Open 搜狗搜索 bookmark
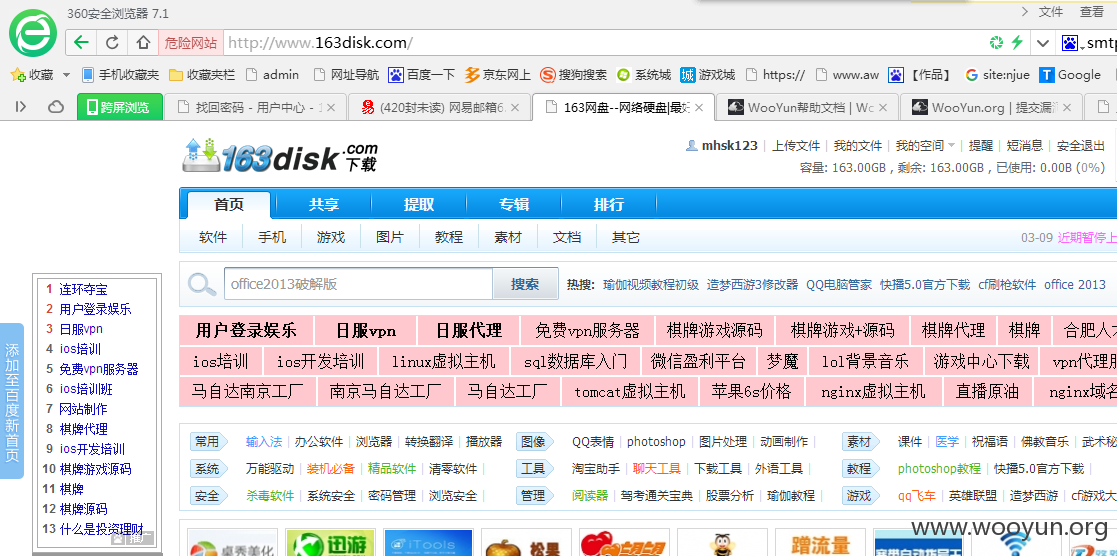Viewport: 1117px width, 556px height. (x=573, y=75)
